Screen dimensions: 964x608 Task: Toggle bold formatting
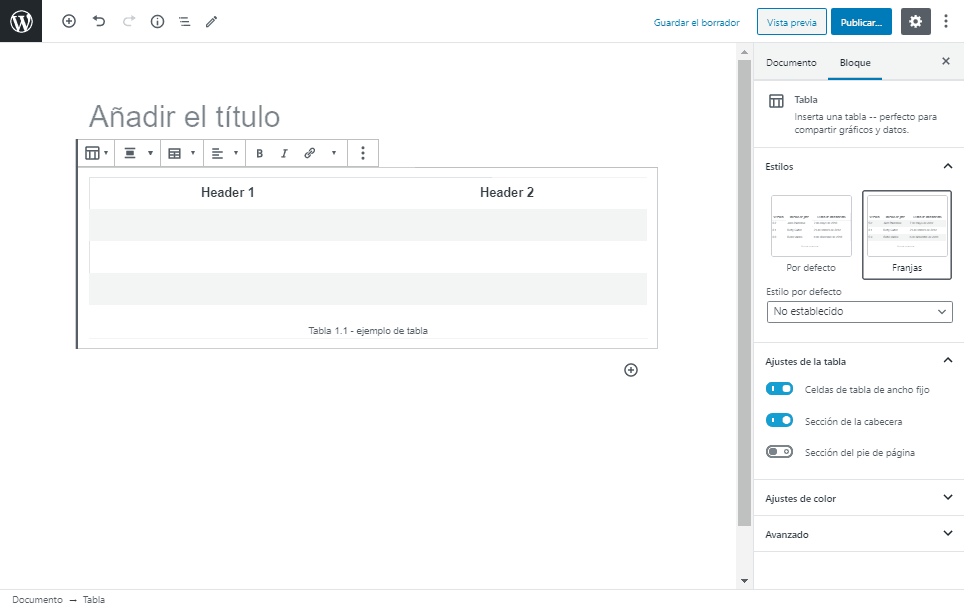pyautogui.click(x=259, y=153)
